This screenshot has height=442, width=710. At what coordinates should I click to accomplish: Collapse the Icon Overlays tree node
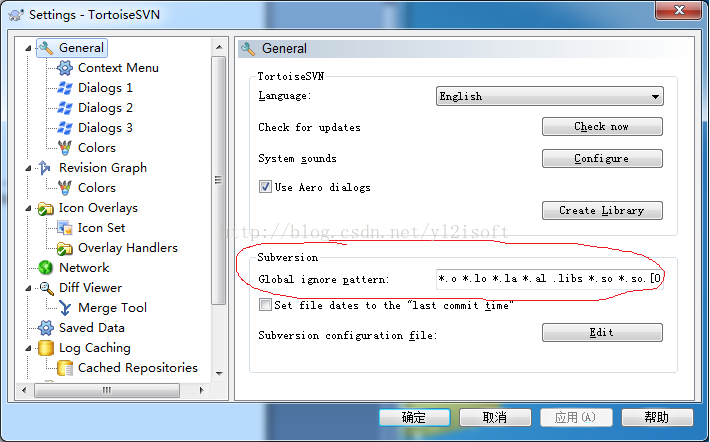pyautogui.click(x=28, y=208)
